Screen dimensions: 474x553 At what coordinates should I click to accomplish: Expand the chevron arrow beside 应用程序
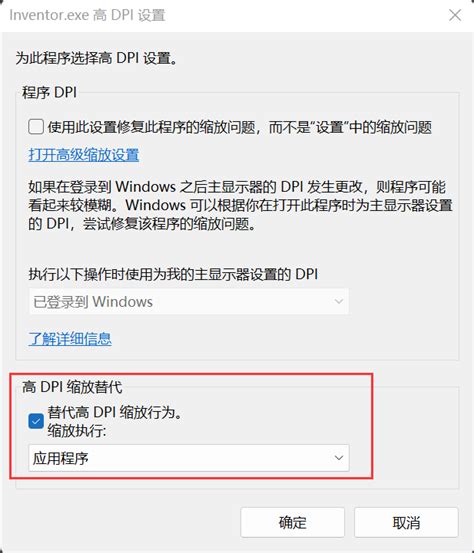[339, 458]
